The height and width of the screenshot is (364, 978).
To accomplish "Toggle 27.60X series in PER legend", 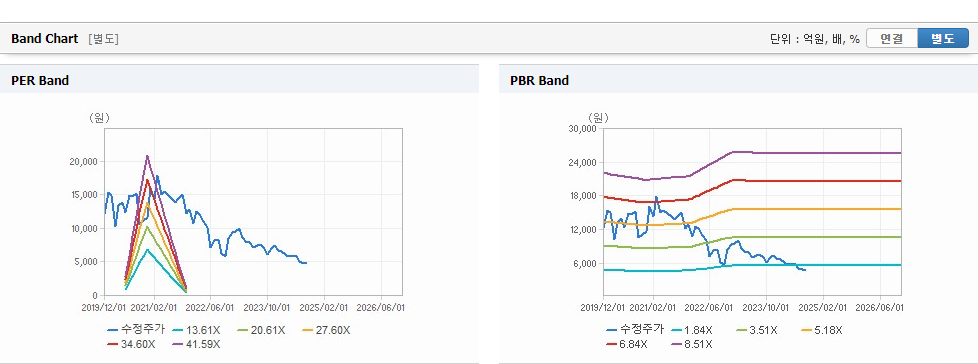I will (326, 330).
